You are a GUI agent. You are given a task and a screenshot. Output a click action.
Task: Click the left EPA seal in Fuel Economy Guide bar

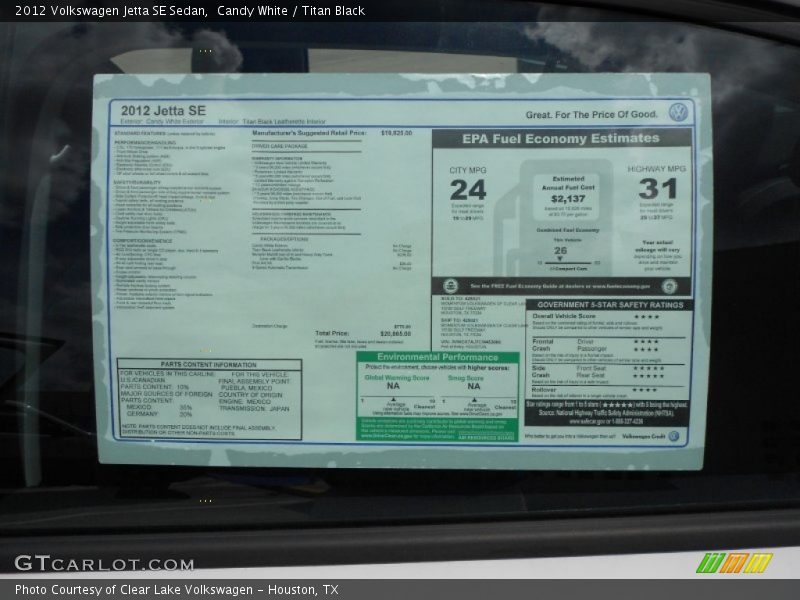450,286
